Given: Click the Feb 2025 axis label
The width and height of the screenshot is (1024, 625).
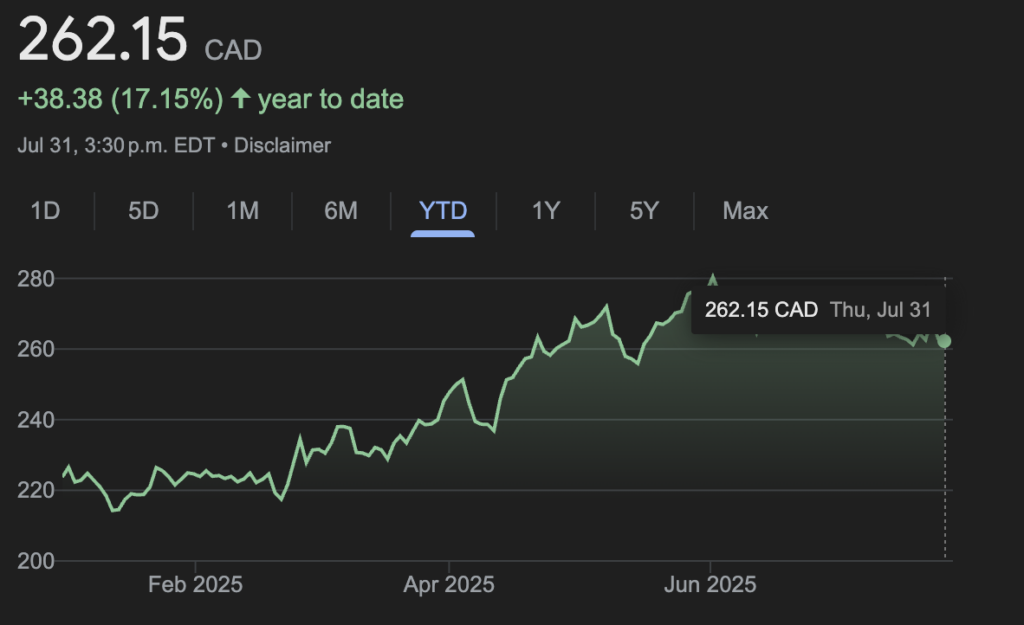Looking at the screenshot, I should [x=195, y=585].
